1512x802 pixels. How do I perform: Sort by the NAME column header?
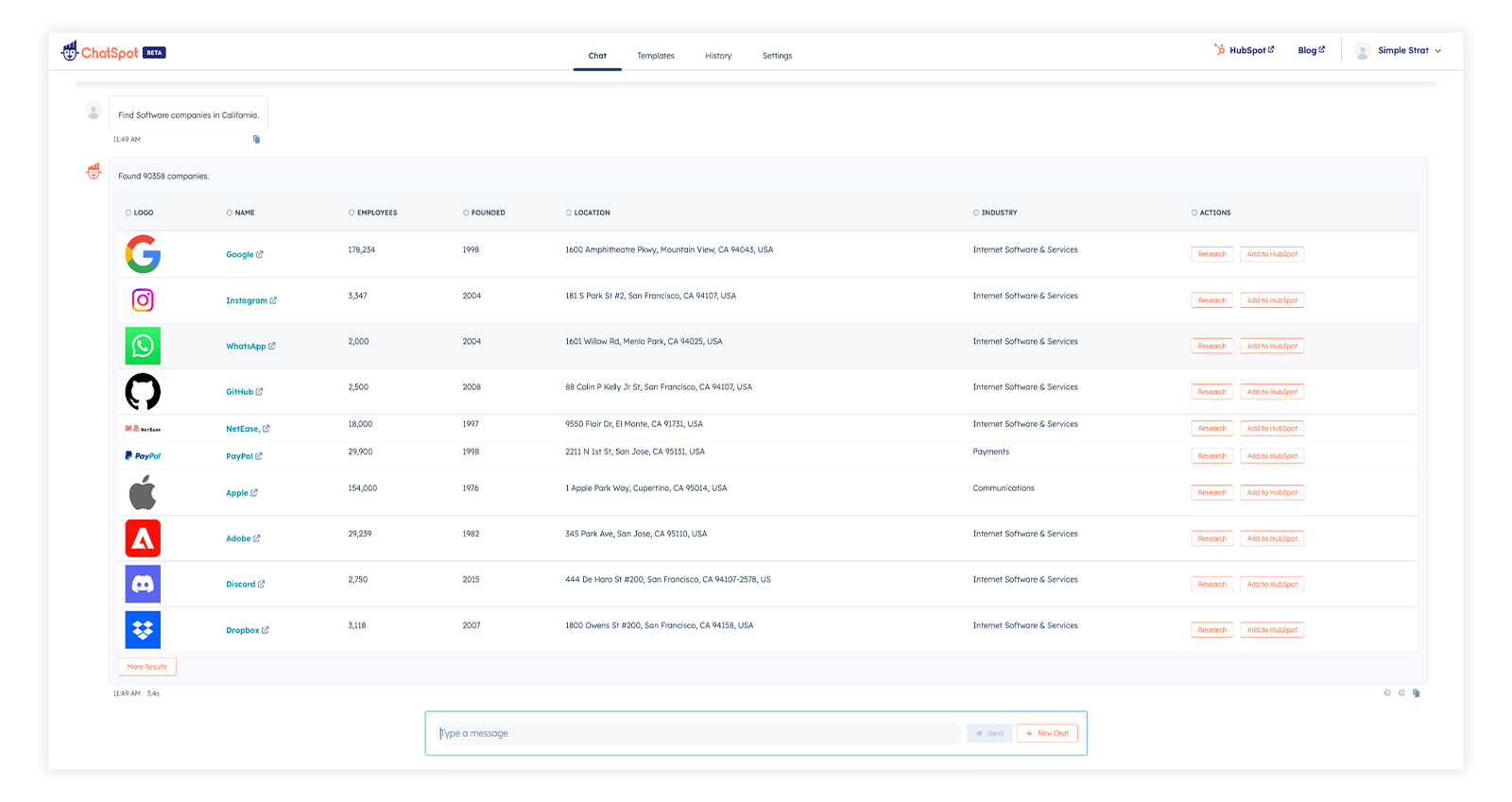point(241,213)
